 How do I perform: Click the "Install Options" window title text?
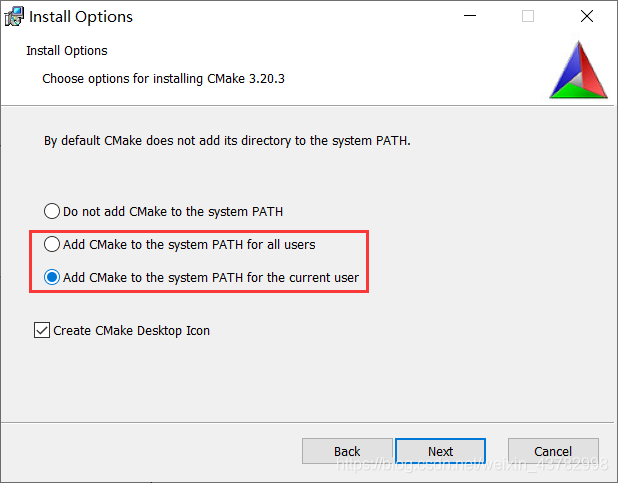(81, 17)
